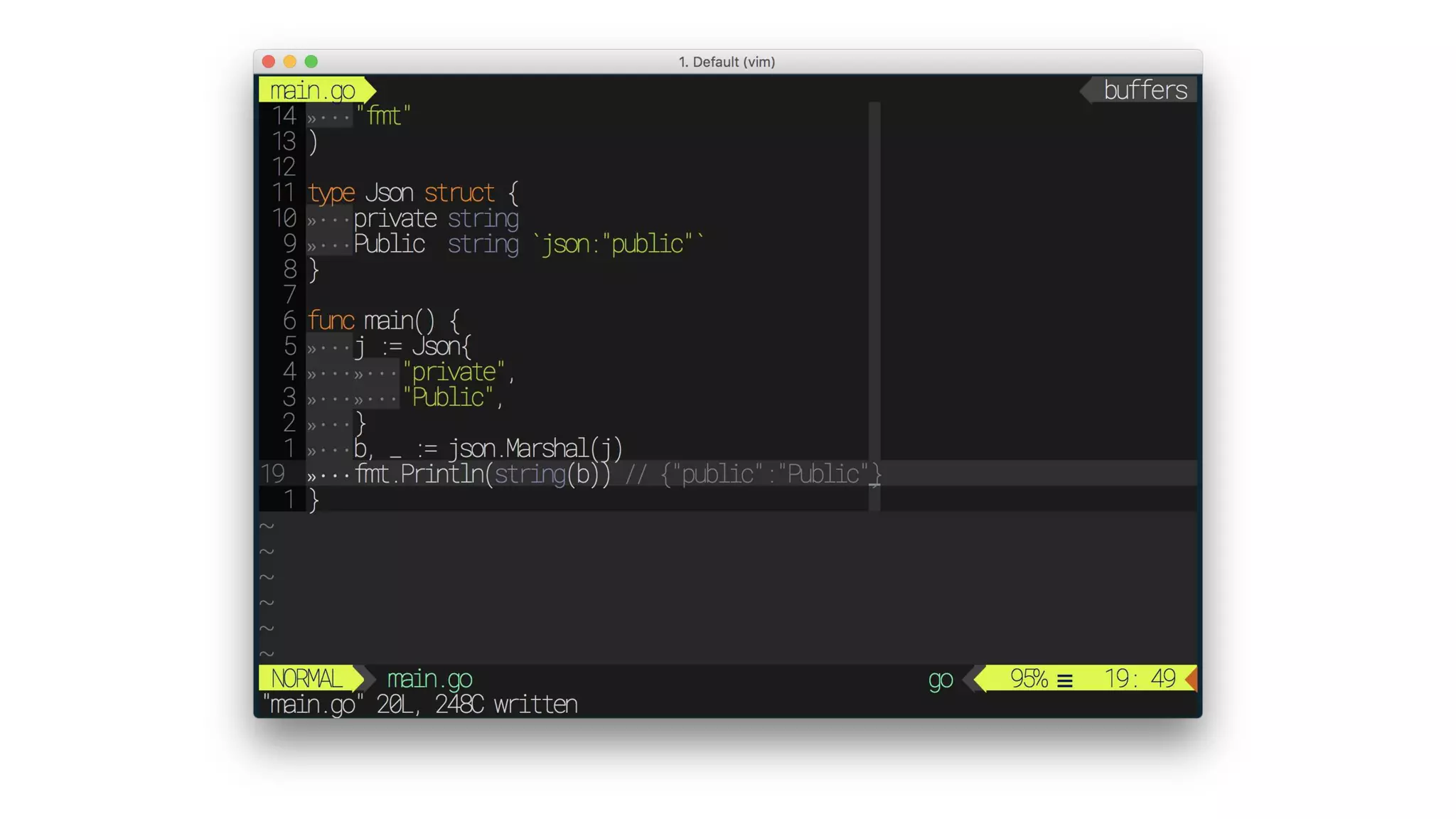
Task: Click on json.Marshal(j) call
Action: (535, 449)
